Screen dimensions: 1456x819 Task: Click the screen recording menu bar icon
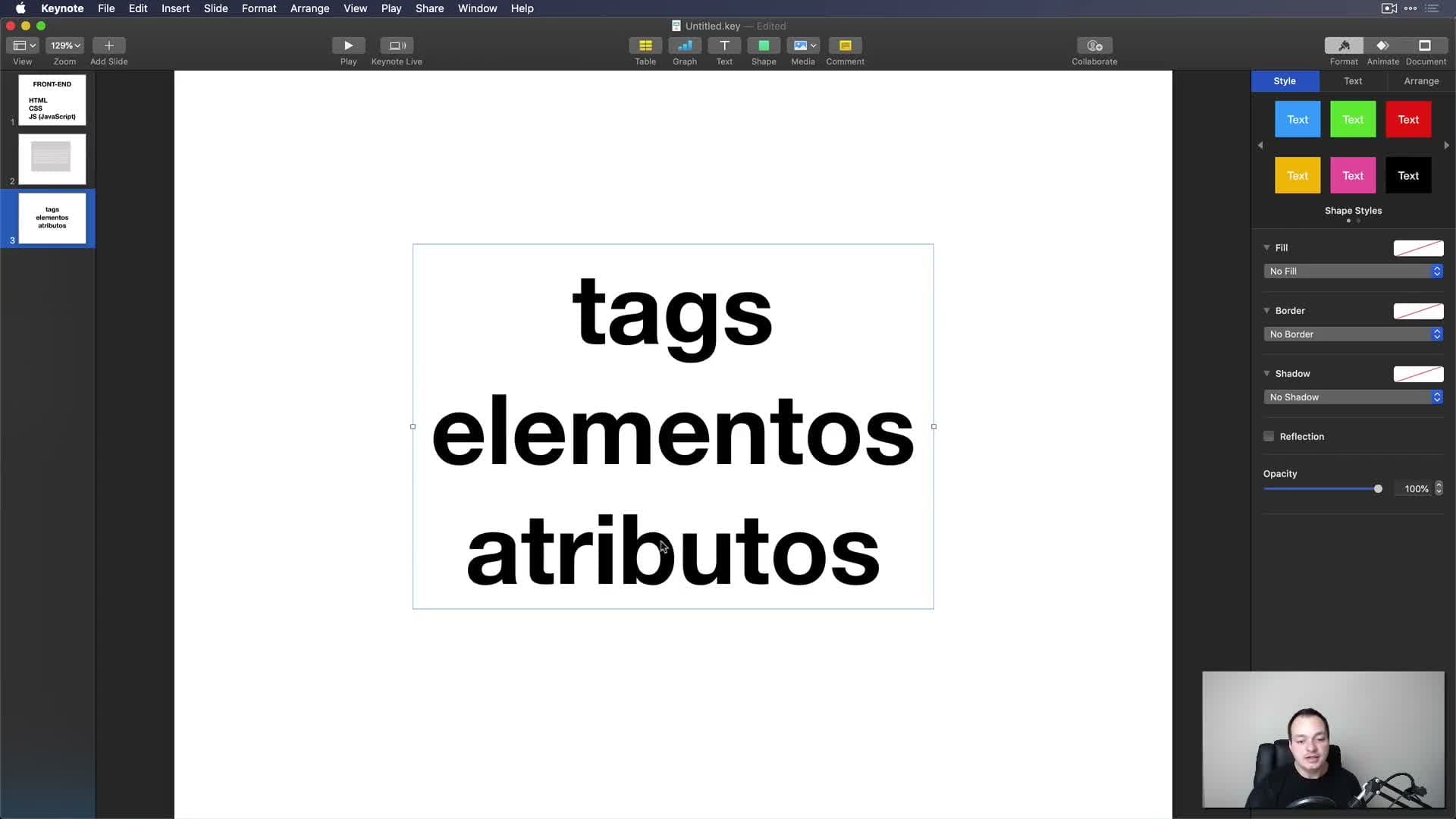click(1389, 8)
